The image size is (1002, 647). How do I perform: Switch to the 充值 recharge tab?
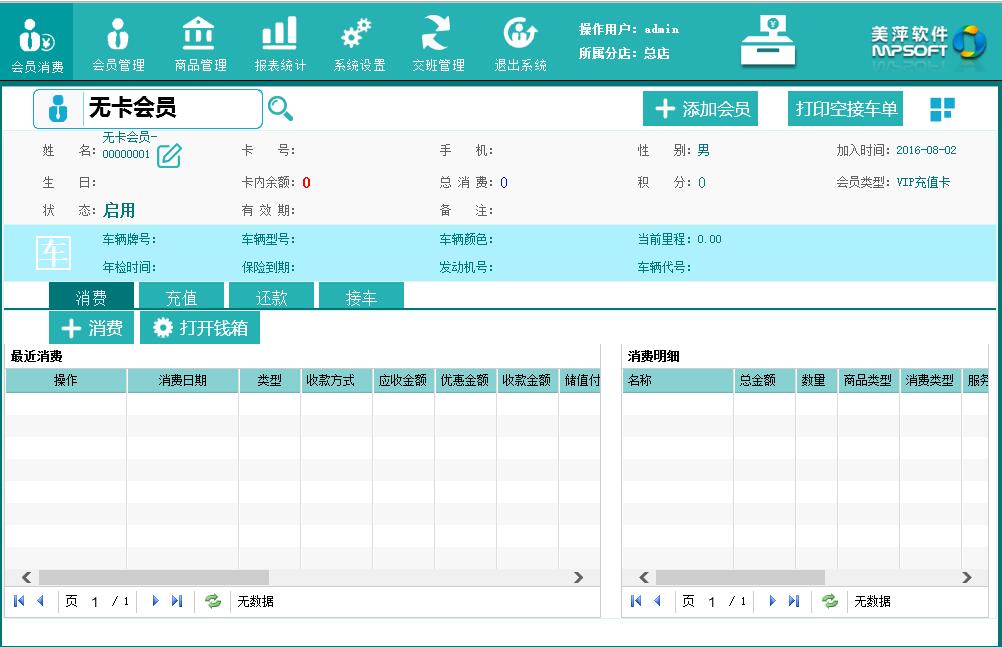[181, 297]
